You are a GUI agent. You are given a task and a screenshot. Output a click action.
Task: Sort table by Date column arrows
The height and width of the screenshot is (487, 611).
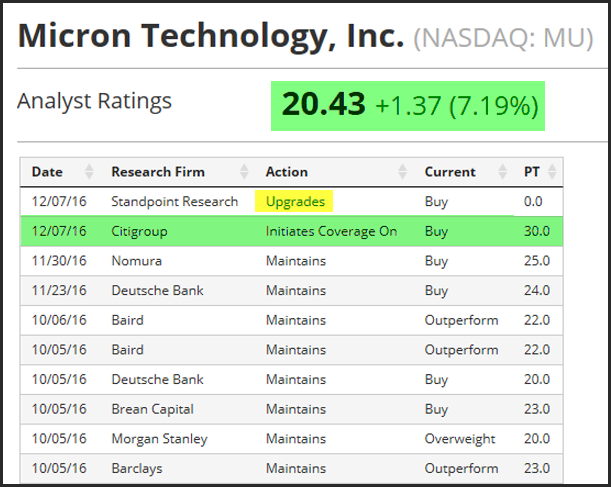pyautogui.click(x=89, y=172)
